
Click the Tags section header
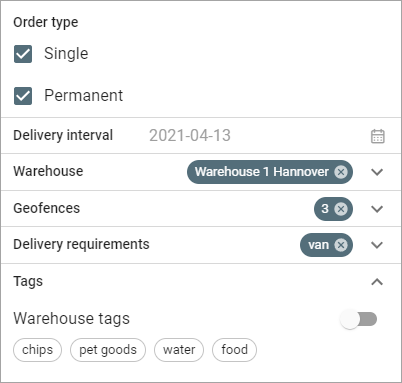tap(28, 282)
